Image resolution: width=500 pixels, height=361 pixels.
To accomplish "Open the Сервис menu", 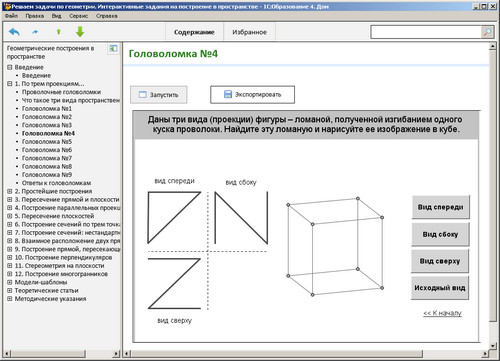I will (x=79, y=16).
